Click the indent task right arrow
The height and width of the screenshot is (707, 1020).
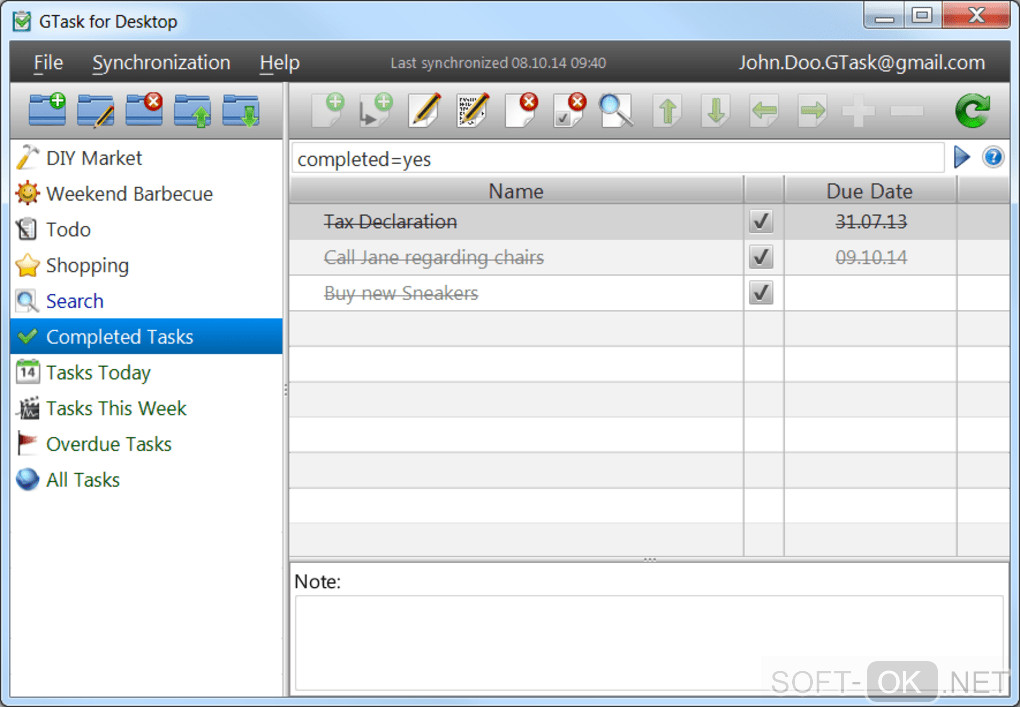[x=812, y=111]
